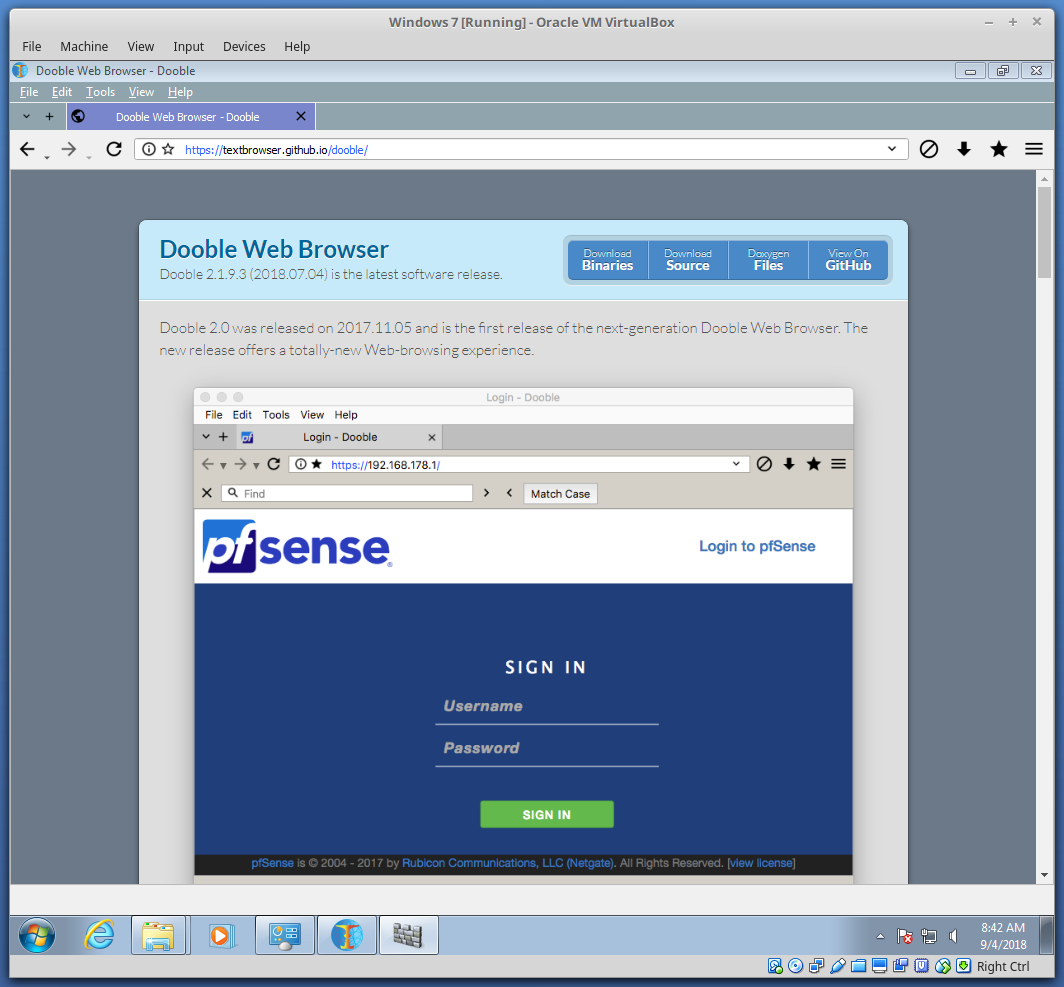This screenshot has height=987, width=1064.
Task: Open the downloads arrow icon
Action: (x=964, y=149)
